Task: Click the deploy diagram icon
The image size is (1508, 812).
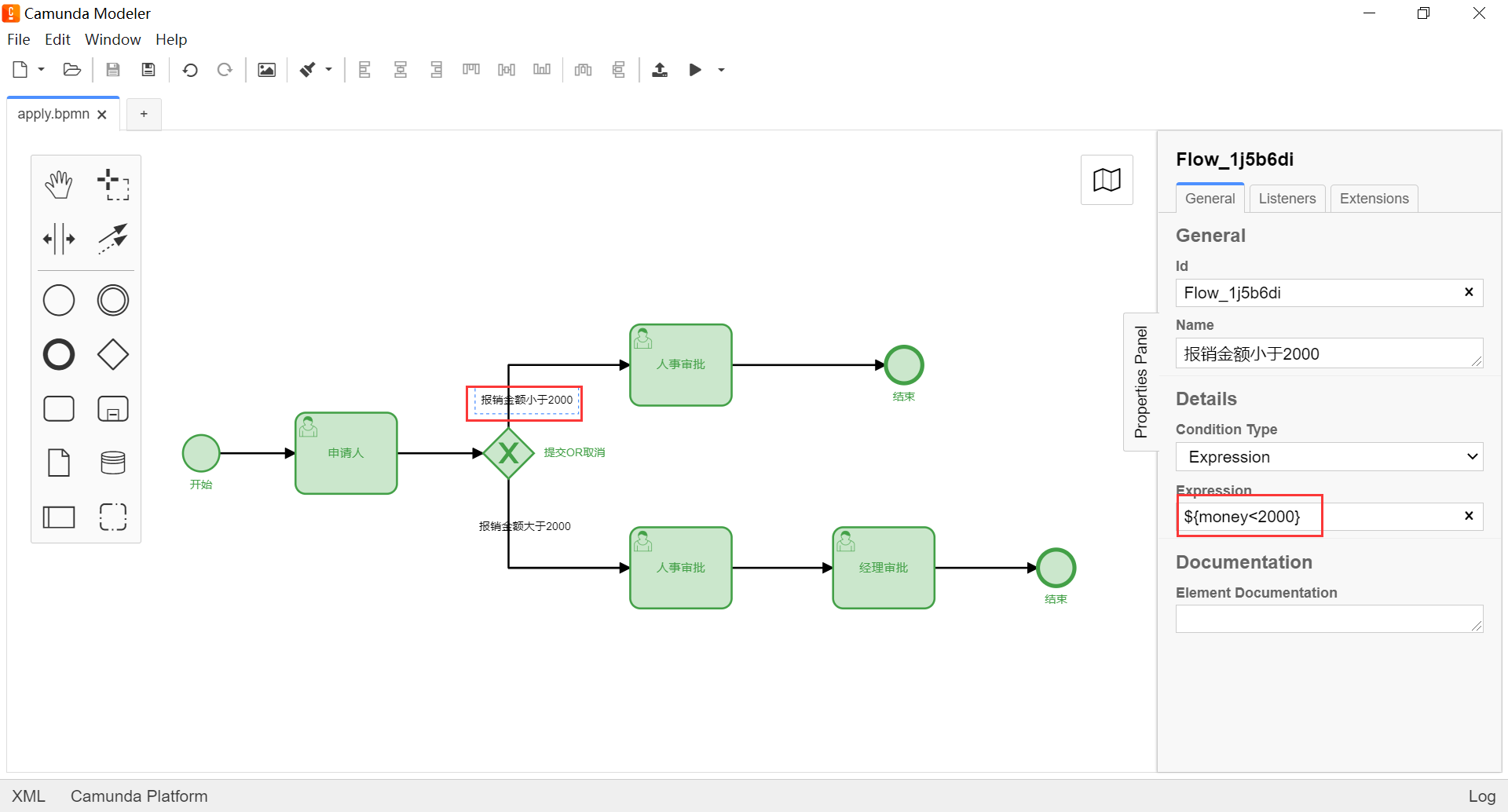Action: tap(660, 70)
